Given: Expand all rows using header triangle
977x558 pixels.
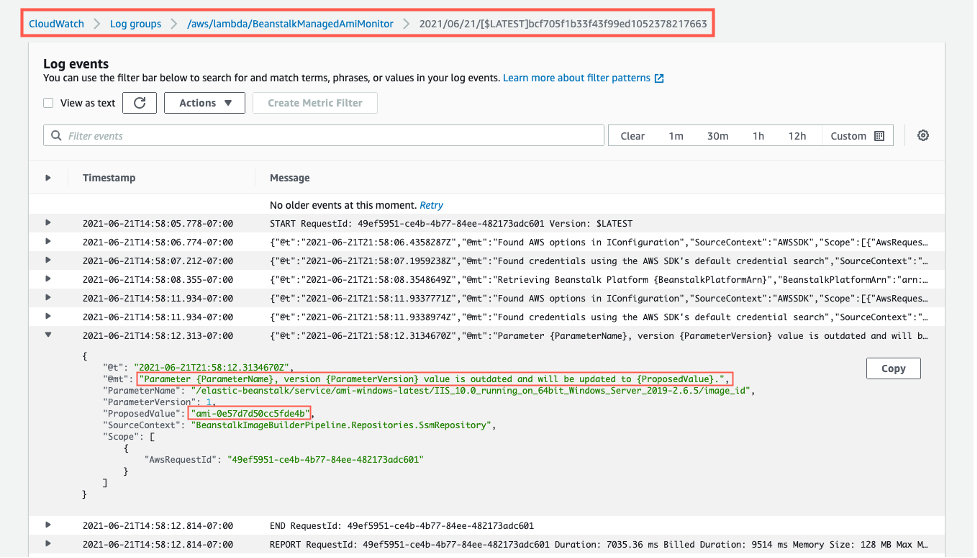Looking at the screenshot, I should (48, 177).
